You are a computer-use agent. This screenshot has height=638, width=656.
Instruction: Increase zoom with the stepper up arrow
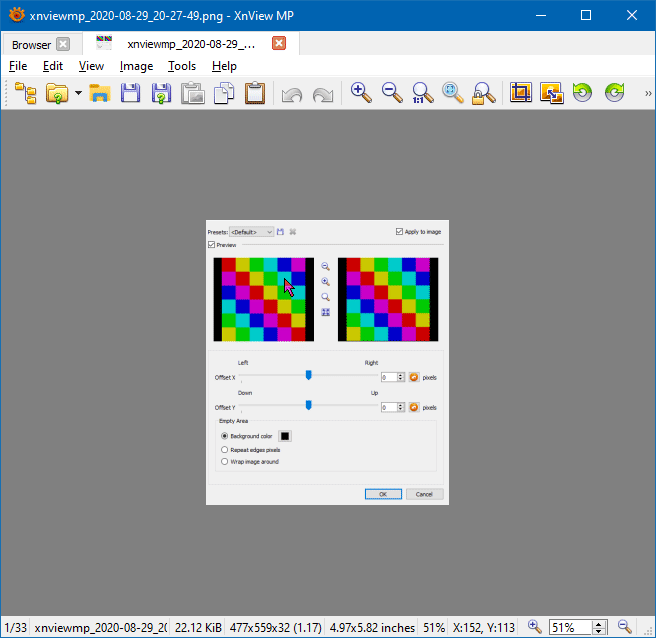599,624
